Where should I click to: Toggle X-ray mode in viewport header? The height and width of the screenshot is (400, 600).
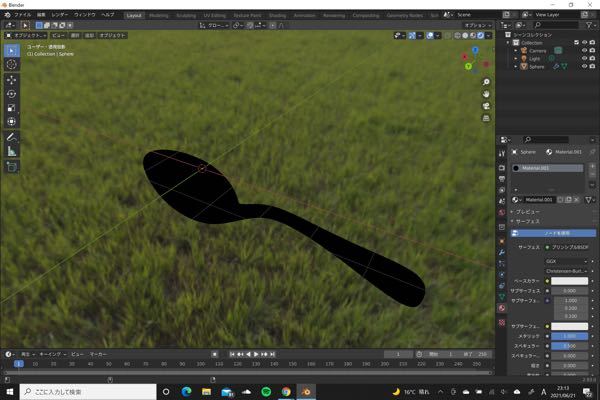click(x=447, y=36)
